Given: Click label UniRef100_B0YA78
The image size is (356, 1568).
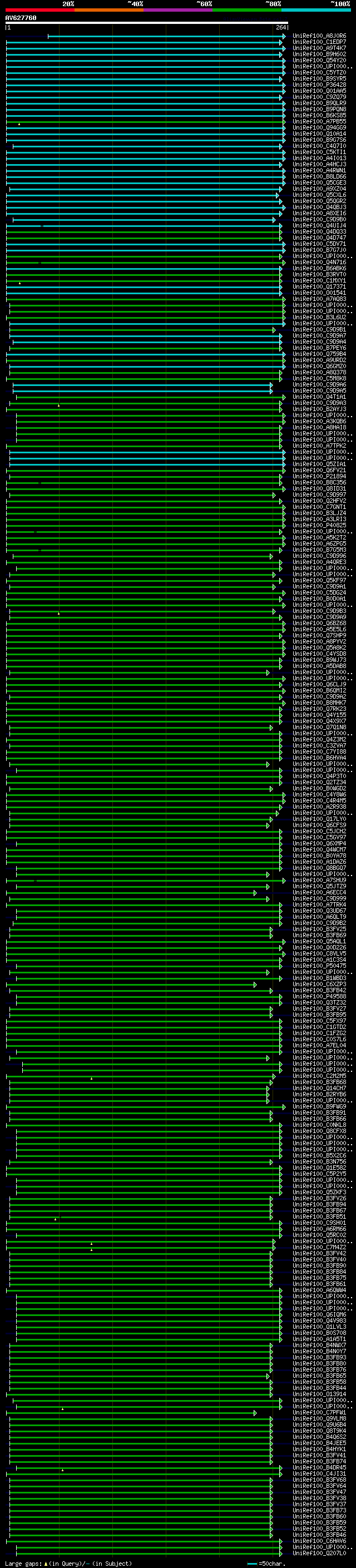Looking at the screenshot, I should [x=319, y=856].
